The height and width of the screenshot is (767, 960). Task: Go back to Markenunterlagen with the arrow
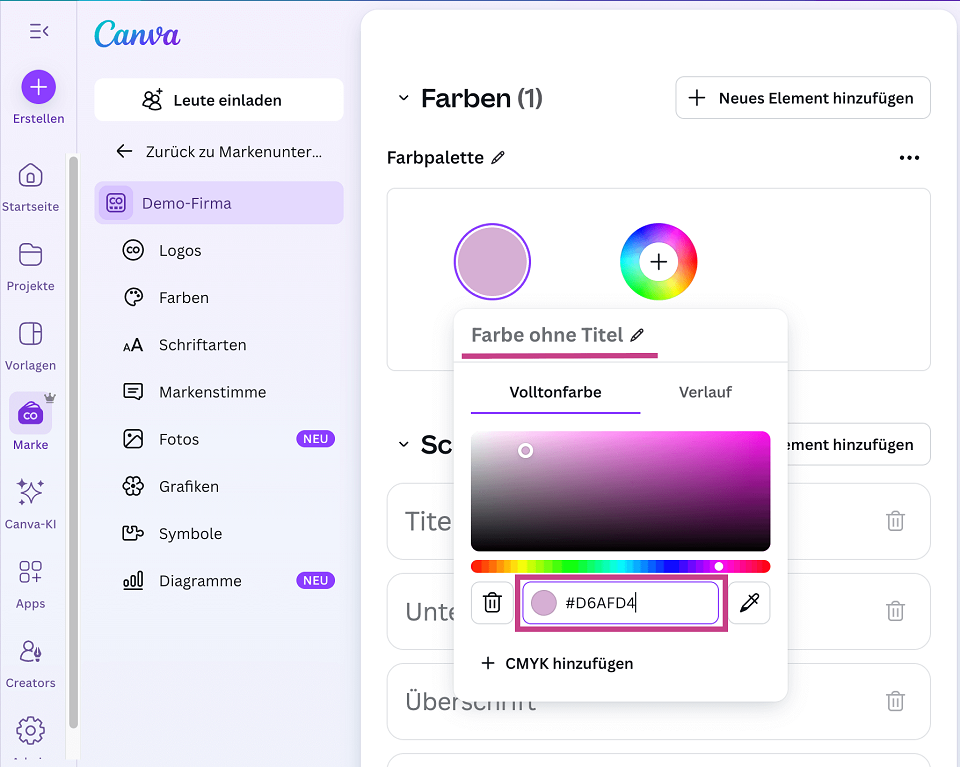pyautogui.click(x=123, y=151)
